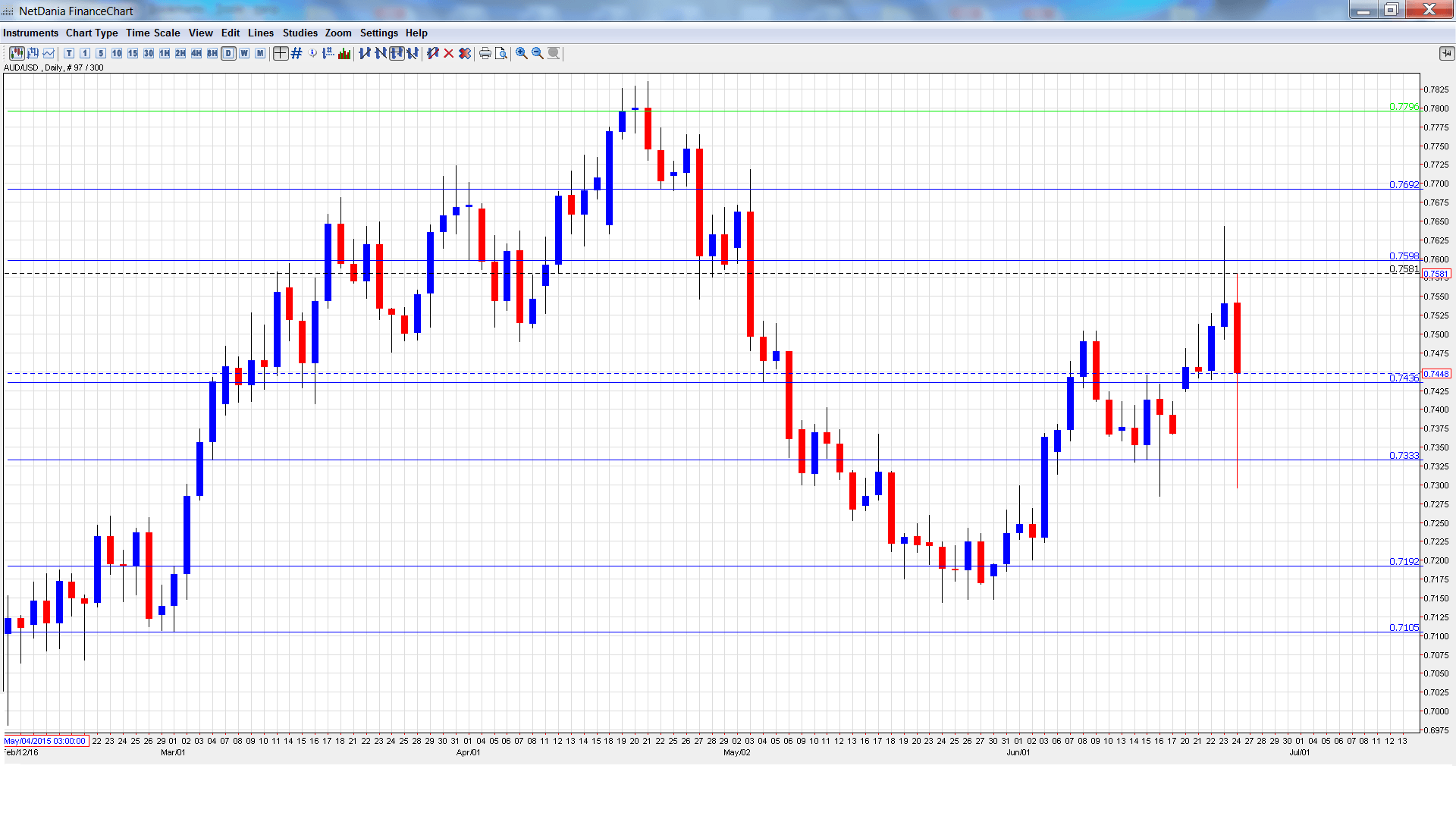Click the print chart icon
The width and height of the screenshot is (1456, 819).
(485, 53)
